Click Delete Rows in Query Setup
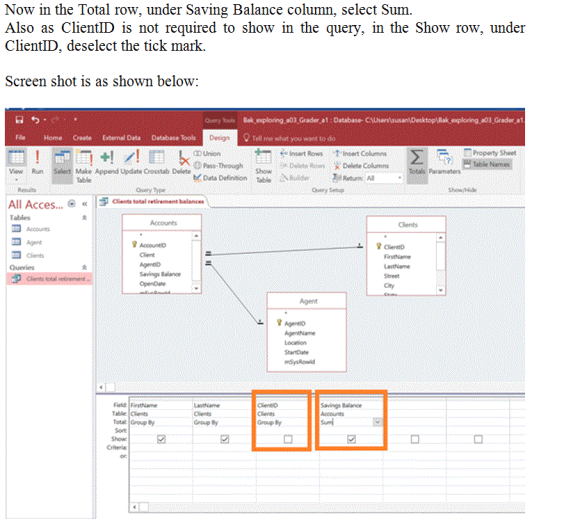 point(302,166)
